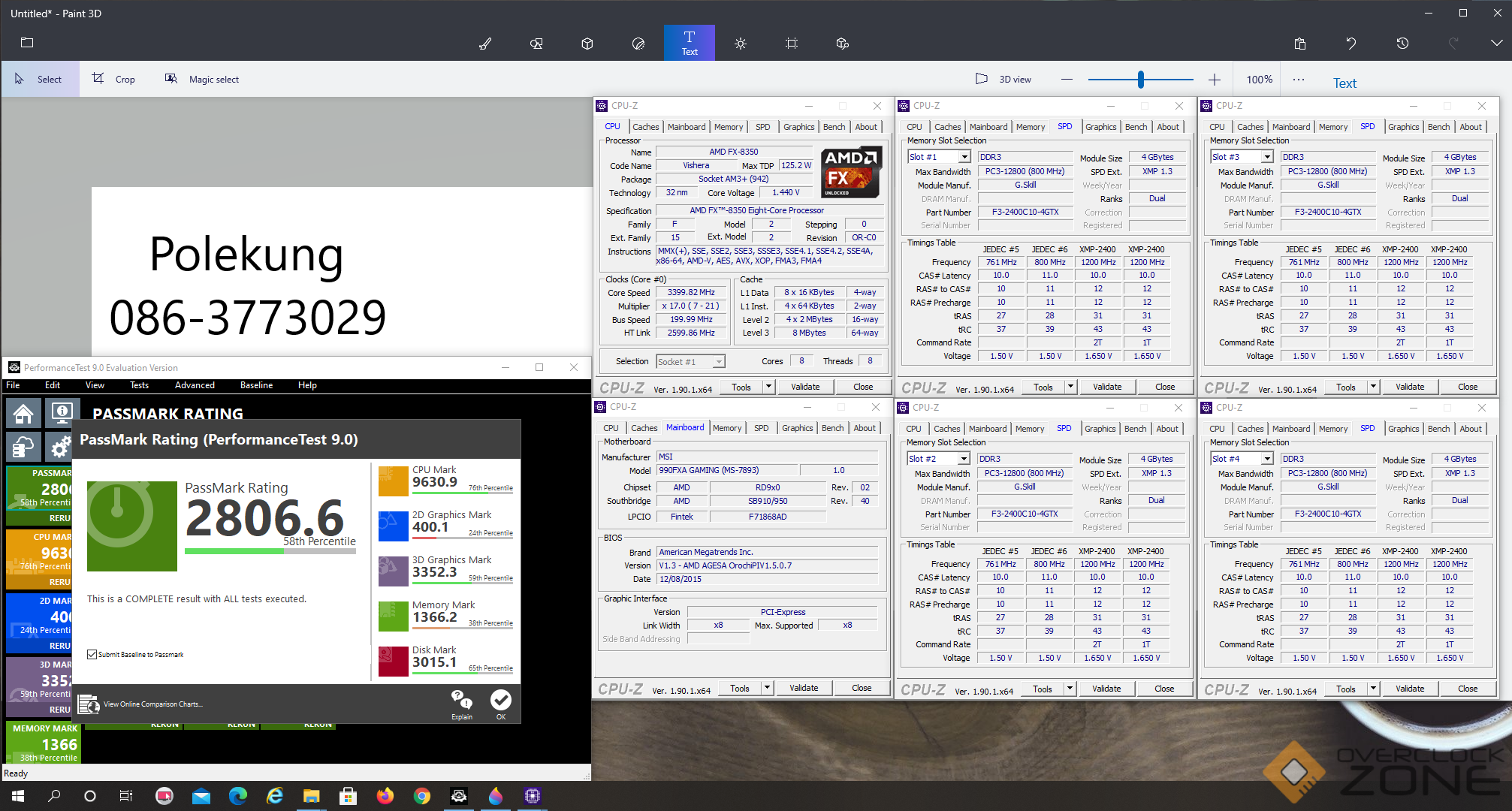Open the Canvas tool
The width and height of the screenshot is (1512, 811).
pyautogui.click(x=792, y=44)
